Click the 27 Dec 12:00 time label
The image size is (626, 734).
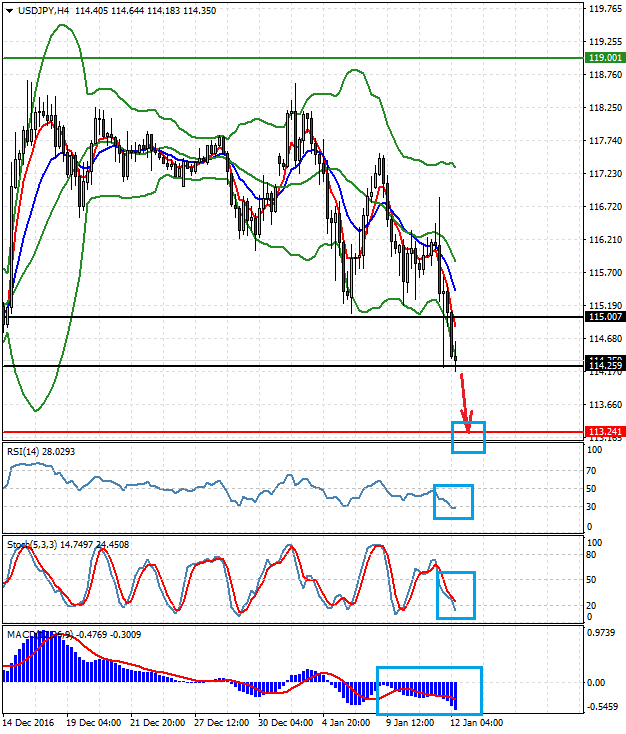click(x=221, y=723)
